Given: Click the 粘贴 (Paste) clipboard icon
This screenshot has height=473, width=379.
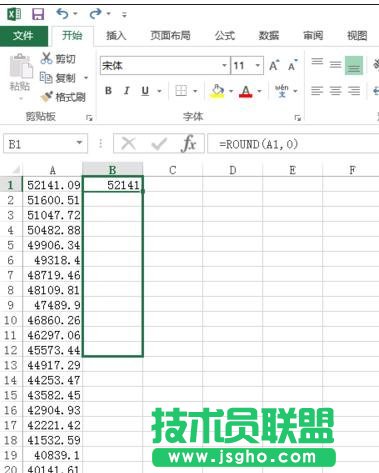Looking at the screenshot, I should click(x=20, y=67).
